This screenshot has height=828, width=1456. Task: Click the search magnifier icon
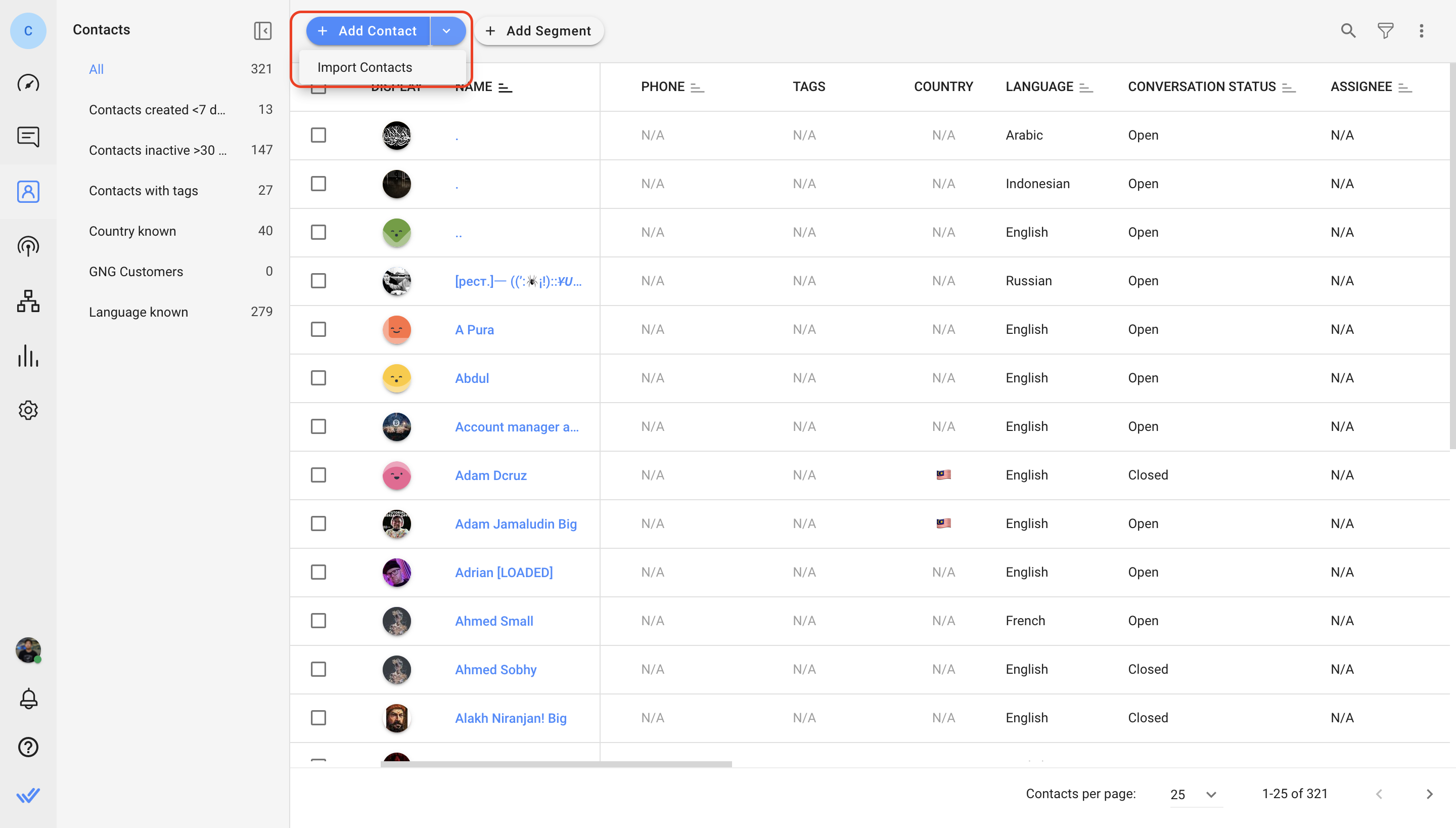1348,31
